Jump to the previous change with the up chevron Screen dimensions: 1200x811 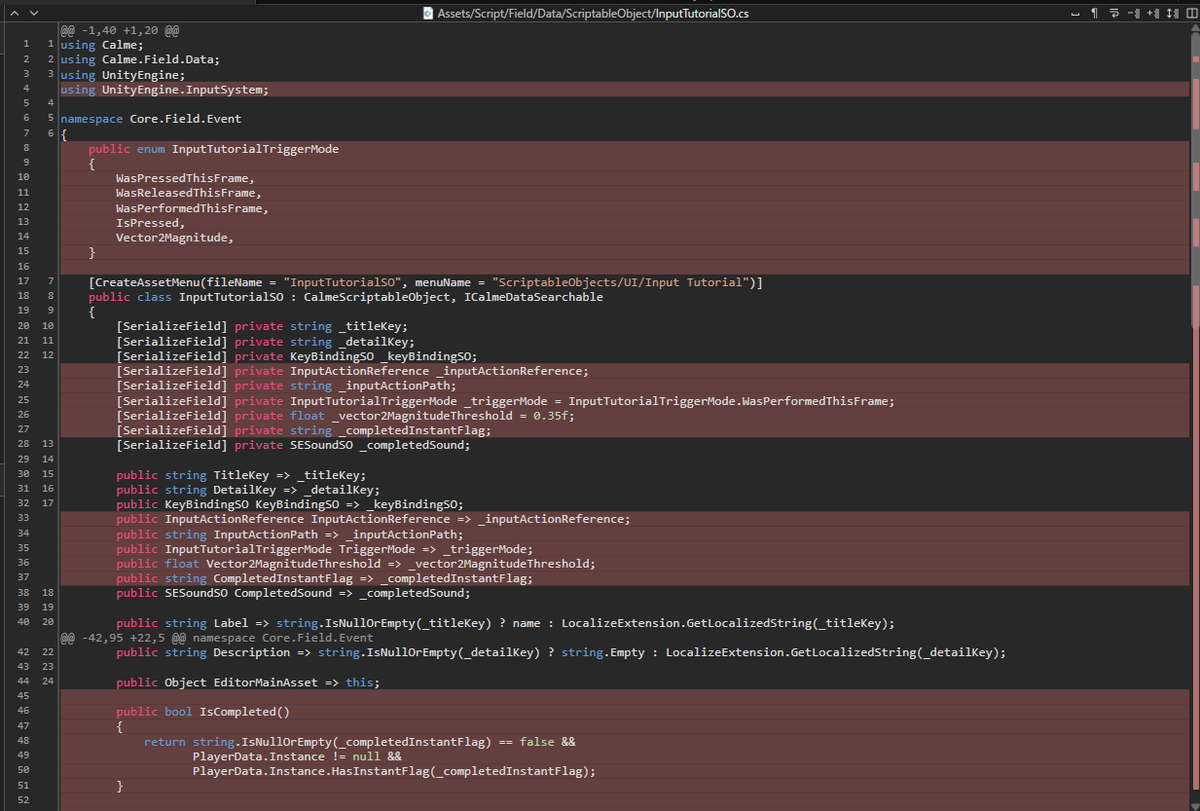coord(12,12)
